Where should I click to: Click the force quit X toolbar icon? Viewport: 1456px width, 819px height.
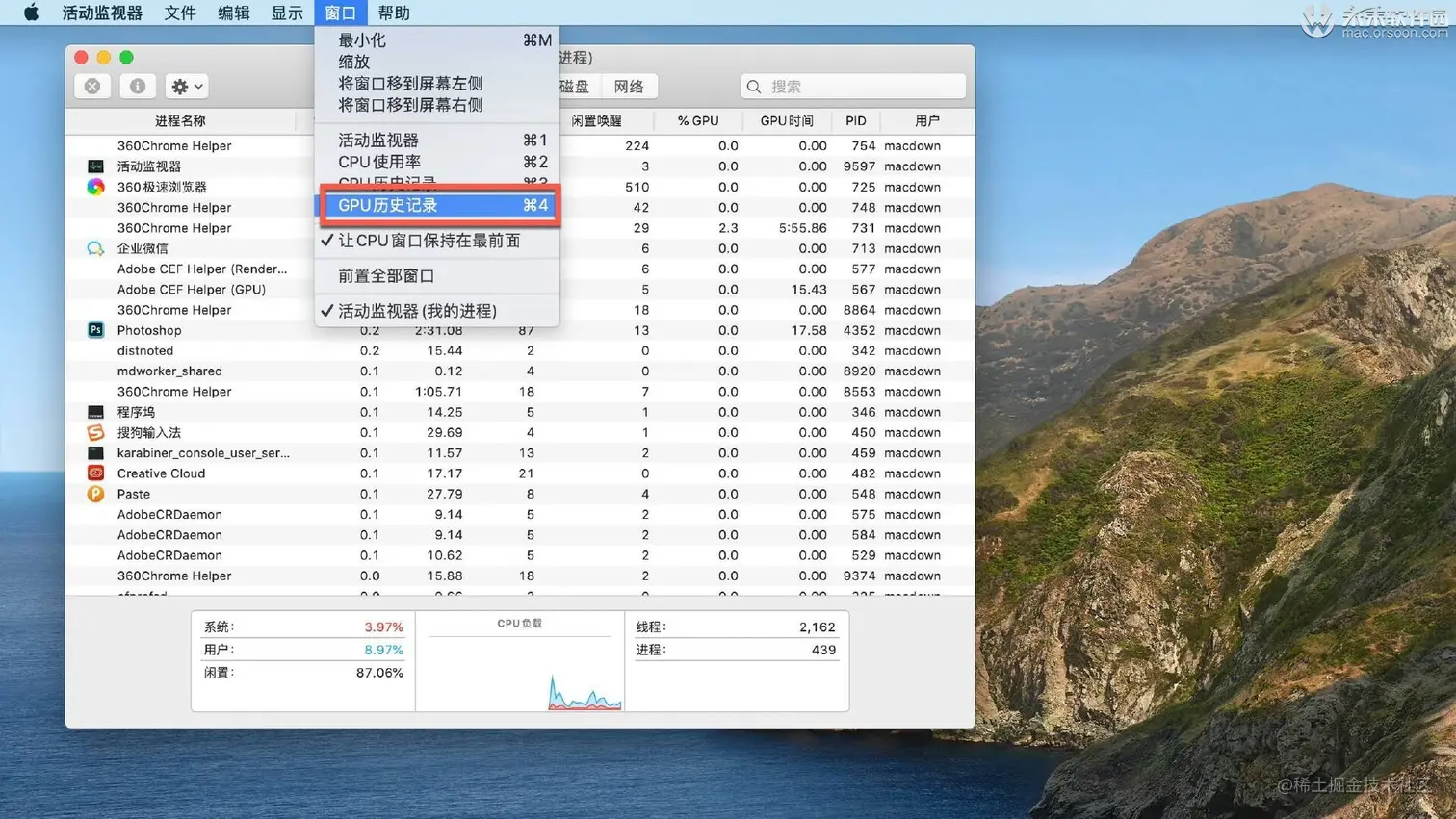tap(91, 86)
